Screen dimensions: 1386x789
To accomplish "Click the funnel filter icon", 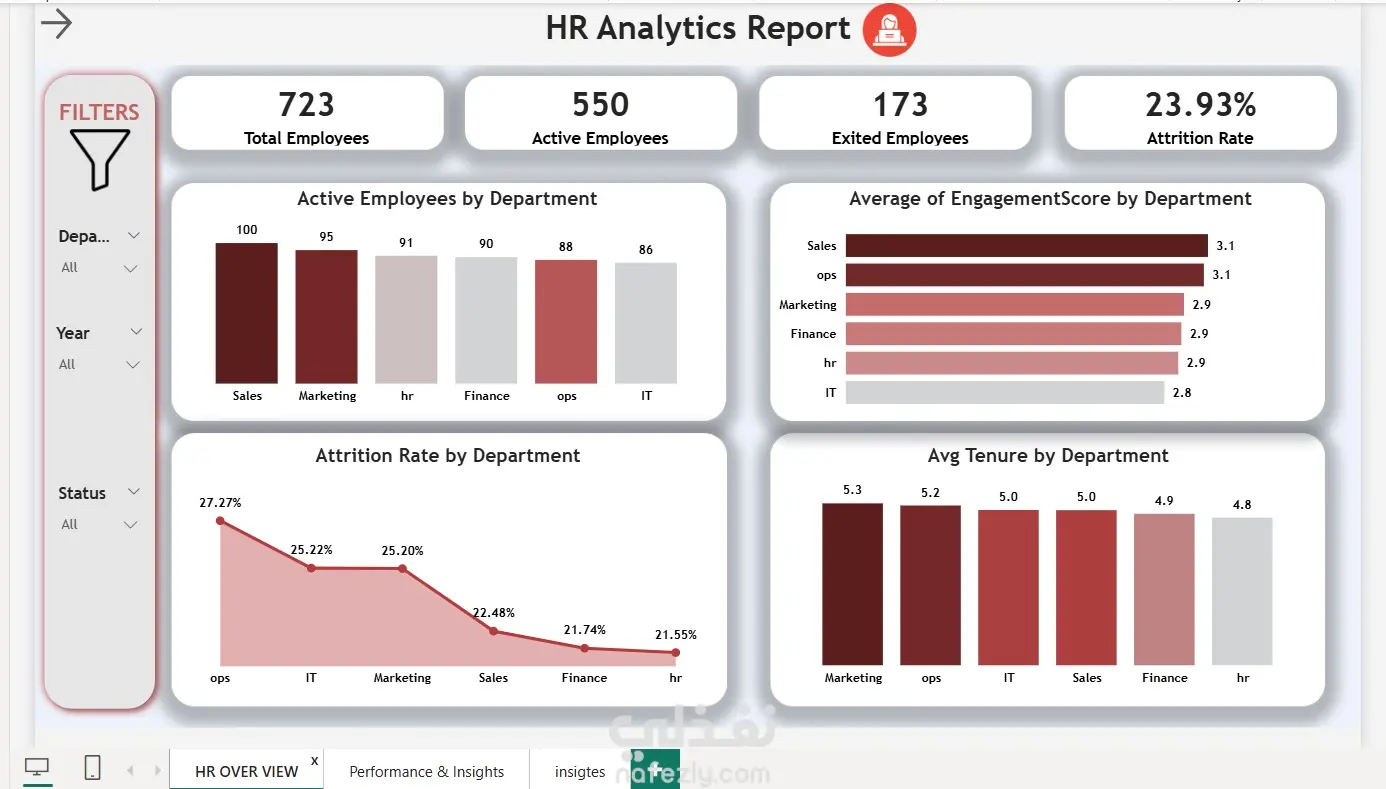I will [x=99, y=160].
